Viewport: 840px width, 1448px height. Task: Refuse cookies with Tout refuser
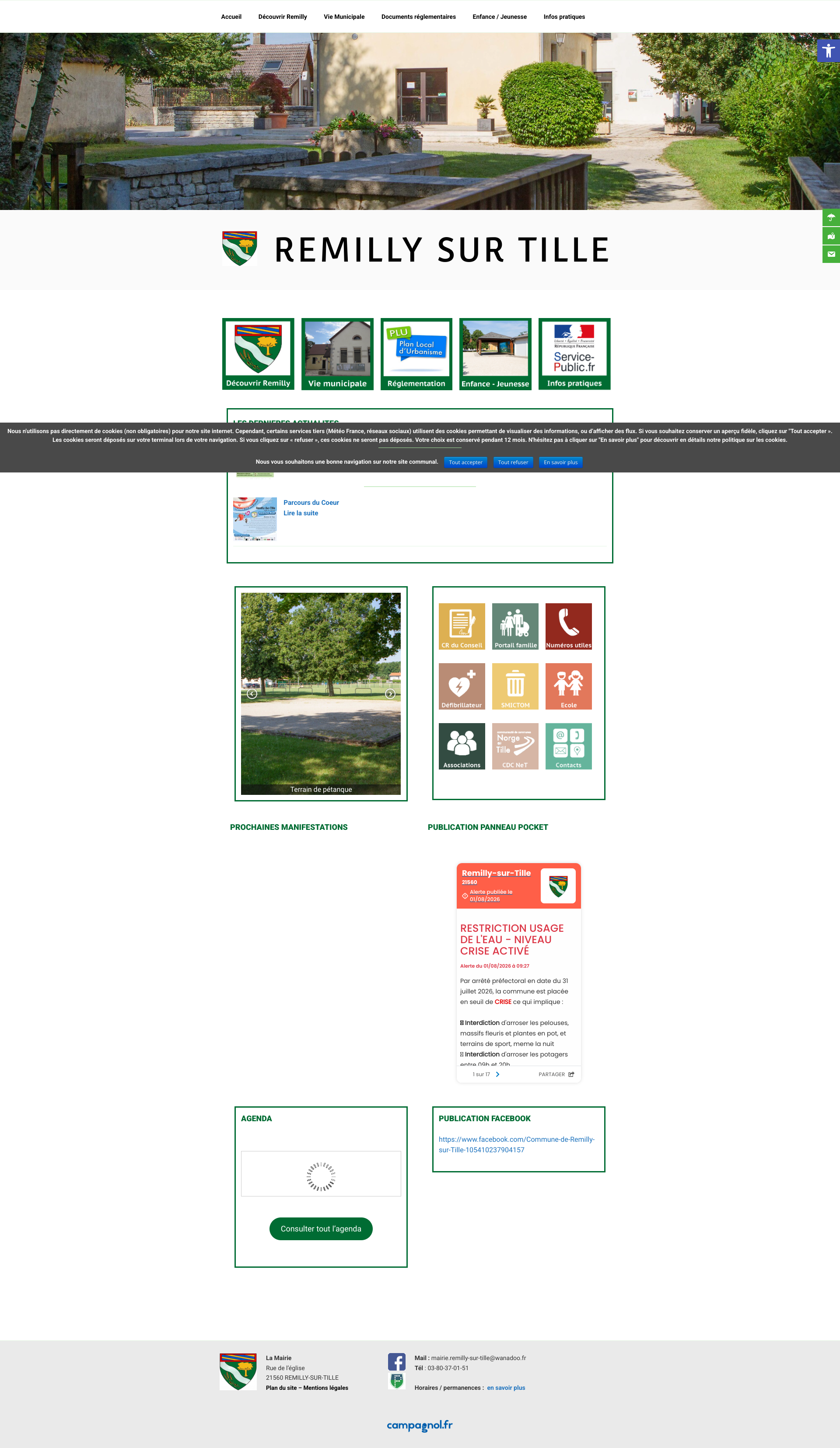[x=512, y=462]
